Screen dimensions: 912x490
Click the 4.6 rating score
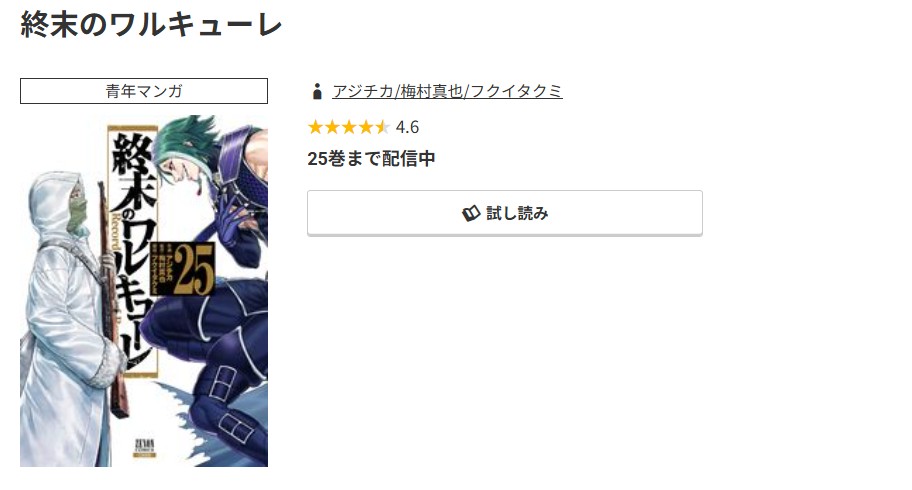407,127
